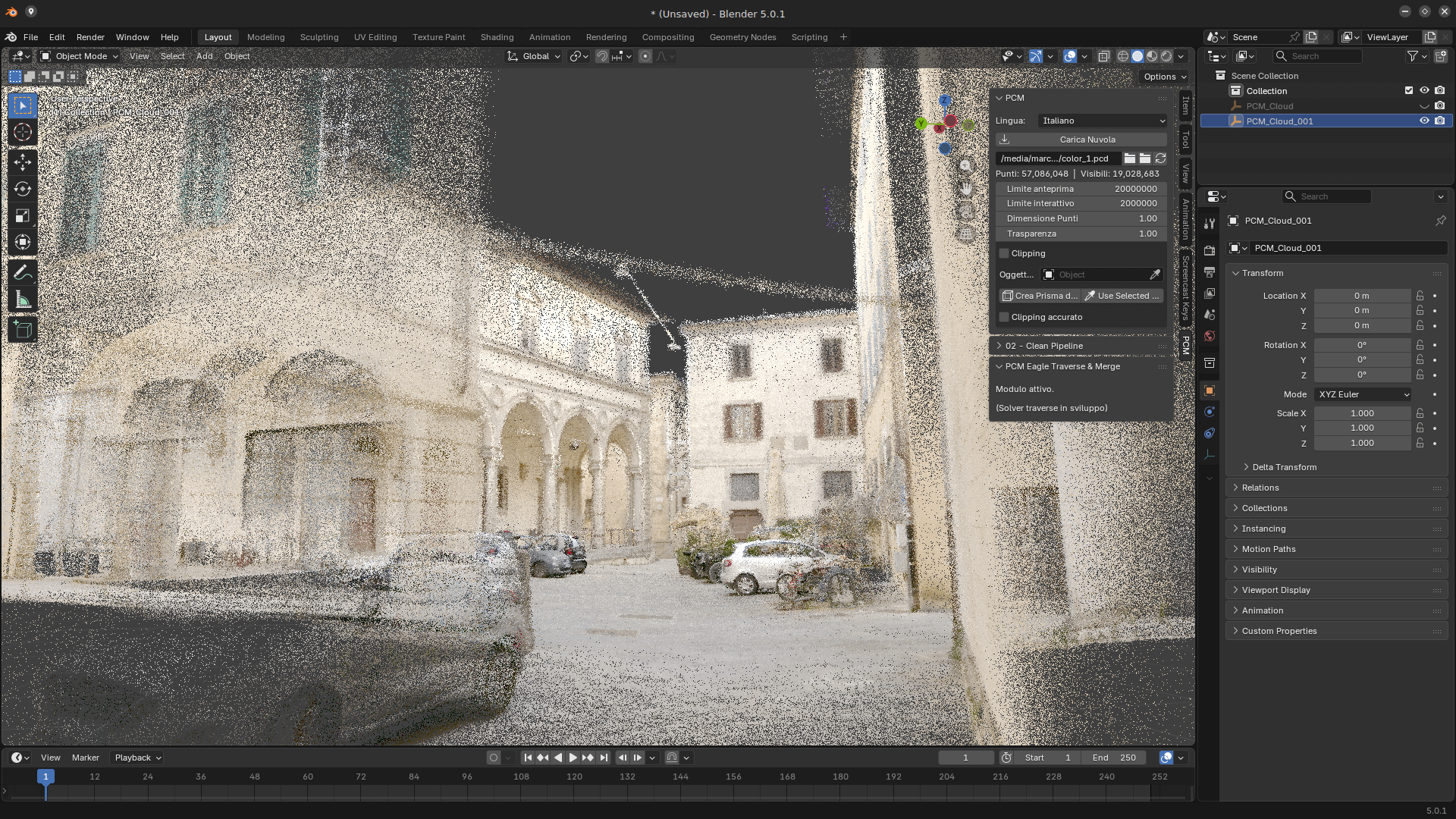The width and height of the screenshot is (1456, 819).
Task: Open the Object properties tab icon
Action: (x=1210, y=391)
